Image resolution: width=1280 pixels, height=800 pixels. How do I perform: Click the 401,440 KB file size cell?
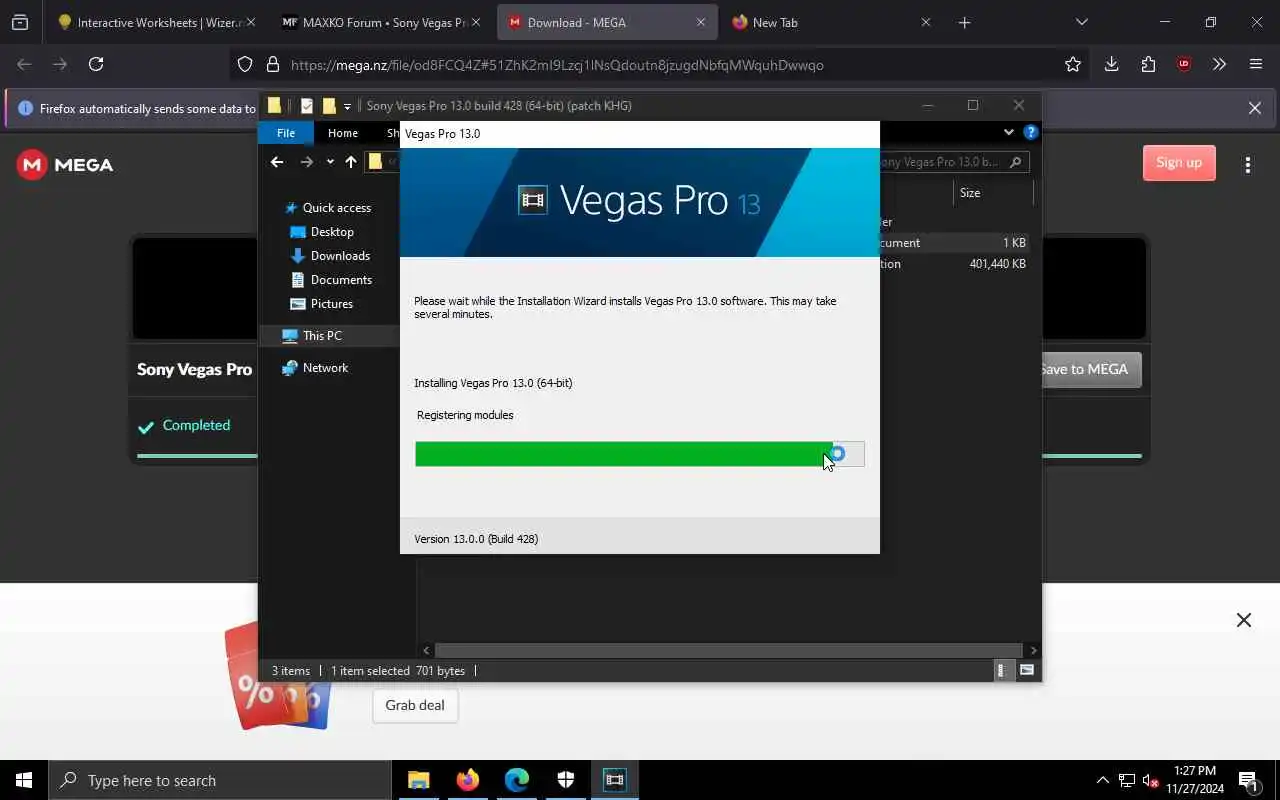[x=997, y=264]
